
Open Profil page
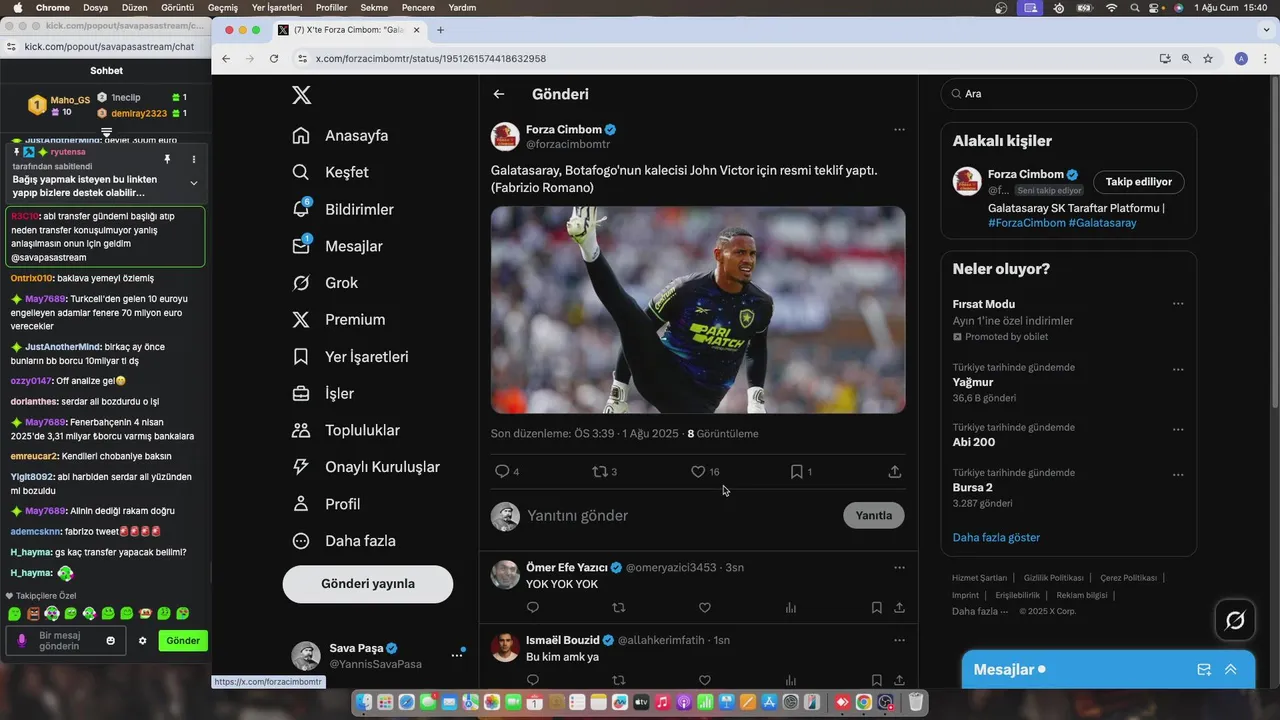tap(326, 504)
